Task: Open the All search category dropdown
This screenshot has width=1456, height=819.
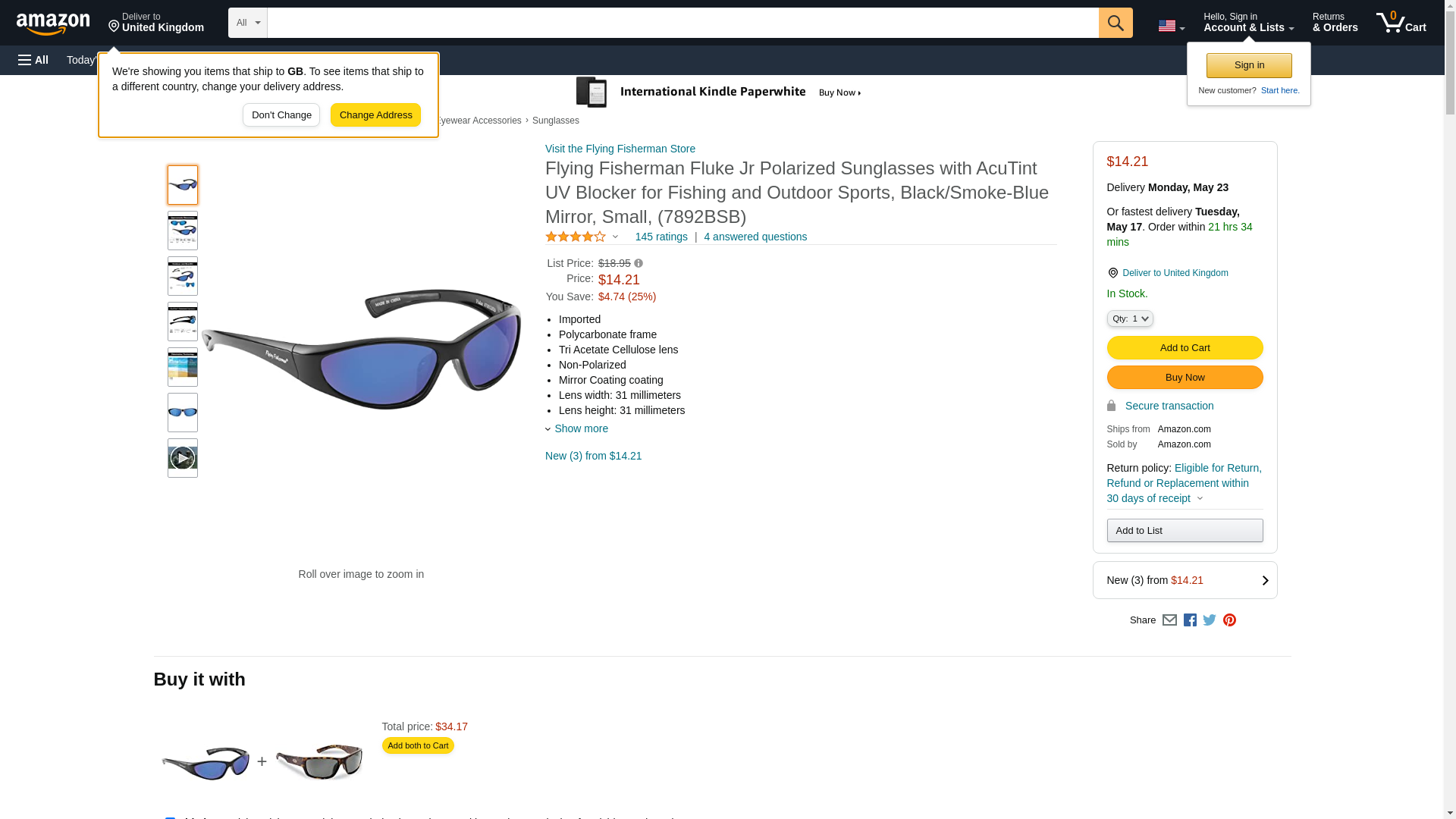Action: pyautogui.click(x=248, y=23)
